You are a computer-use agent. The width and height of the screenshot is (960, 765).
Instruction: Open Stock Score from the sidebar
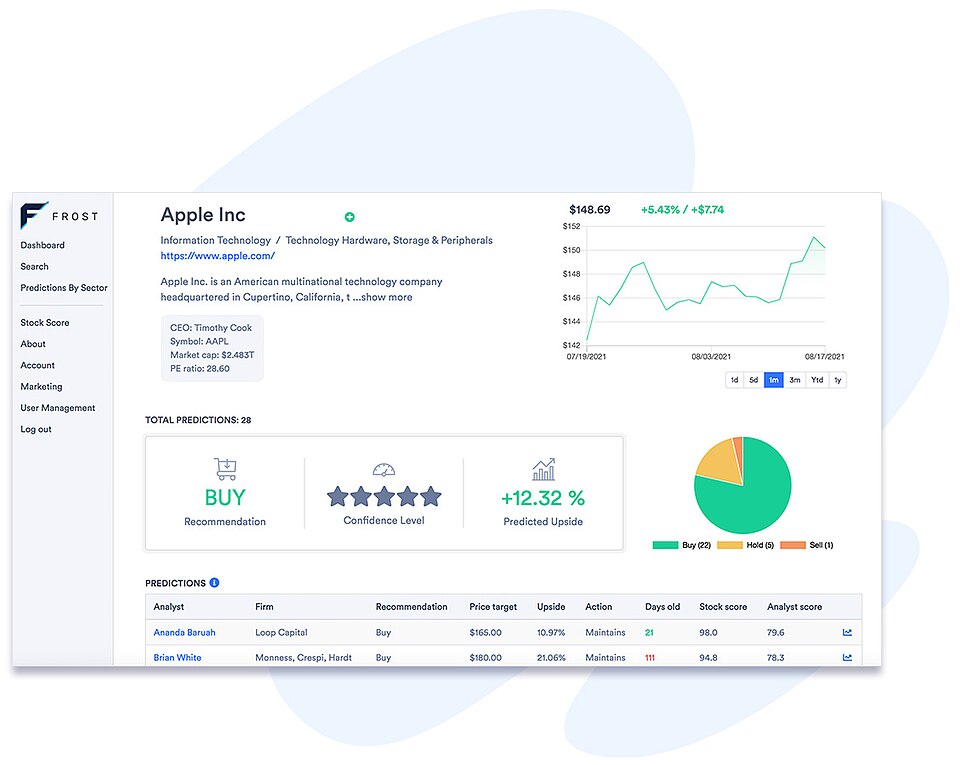pyautogui.click(x=44, y=322)
